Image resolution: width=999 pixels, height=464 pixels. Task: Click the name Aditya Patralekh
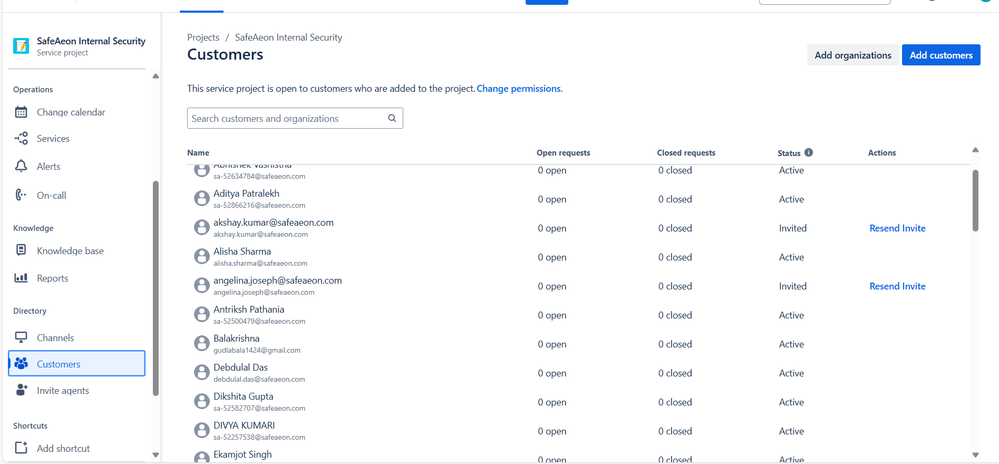tap(246, 193)
